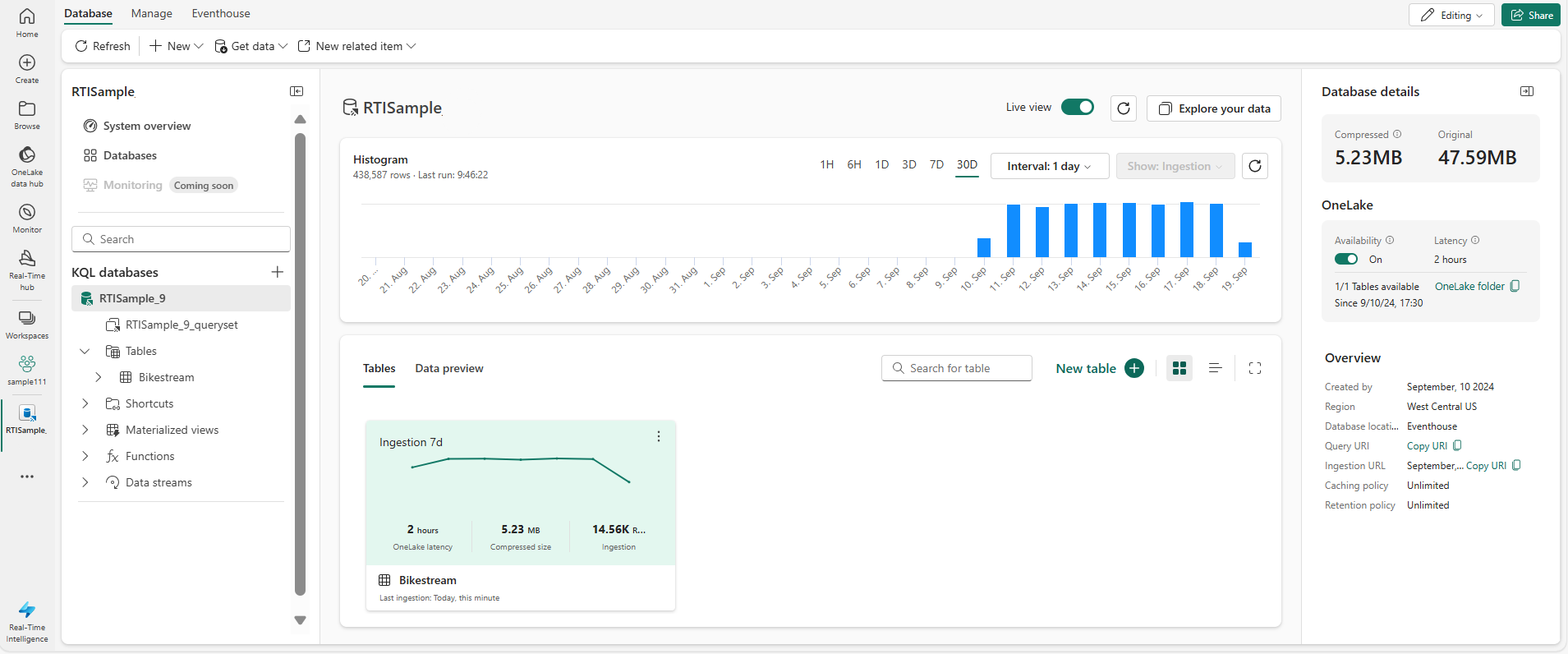The height and width of the screenshot is (654, 1568).
Task: Copy the Ingestion URL icon
Action: [1516, 465]
